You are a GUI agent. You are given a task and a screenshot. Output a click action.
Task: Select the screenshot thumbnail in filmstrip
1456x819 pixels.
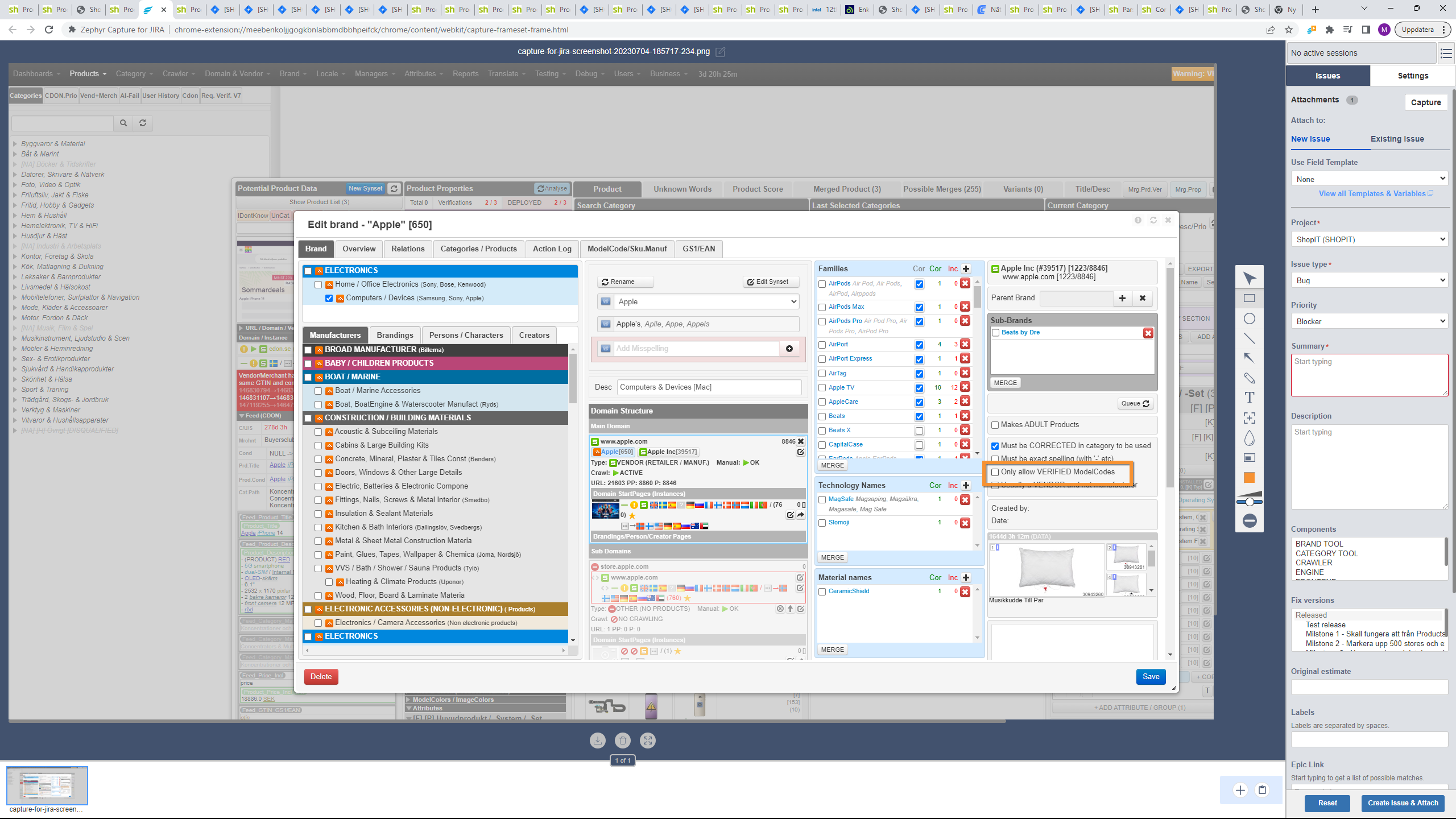[x=47, y=785]
